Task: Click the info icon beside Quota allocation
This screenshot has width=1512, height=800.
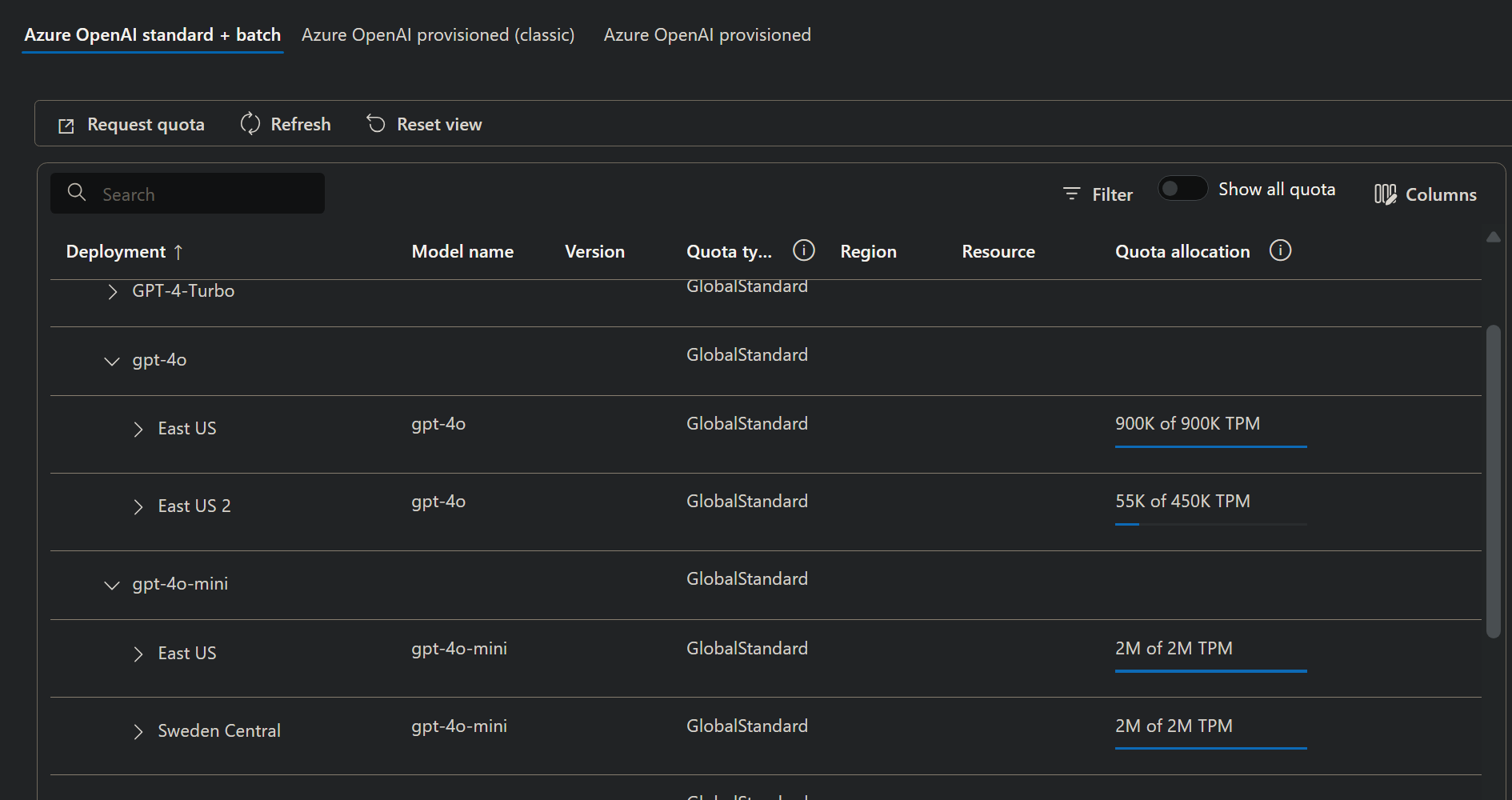Action: pyautogui.click(x=1281, y=250)
